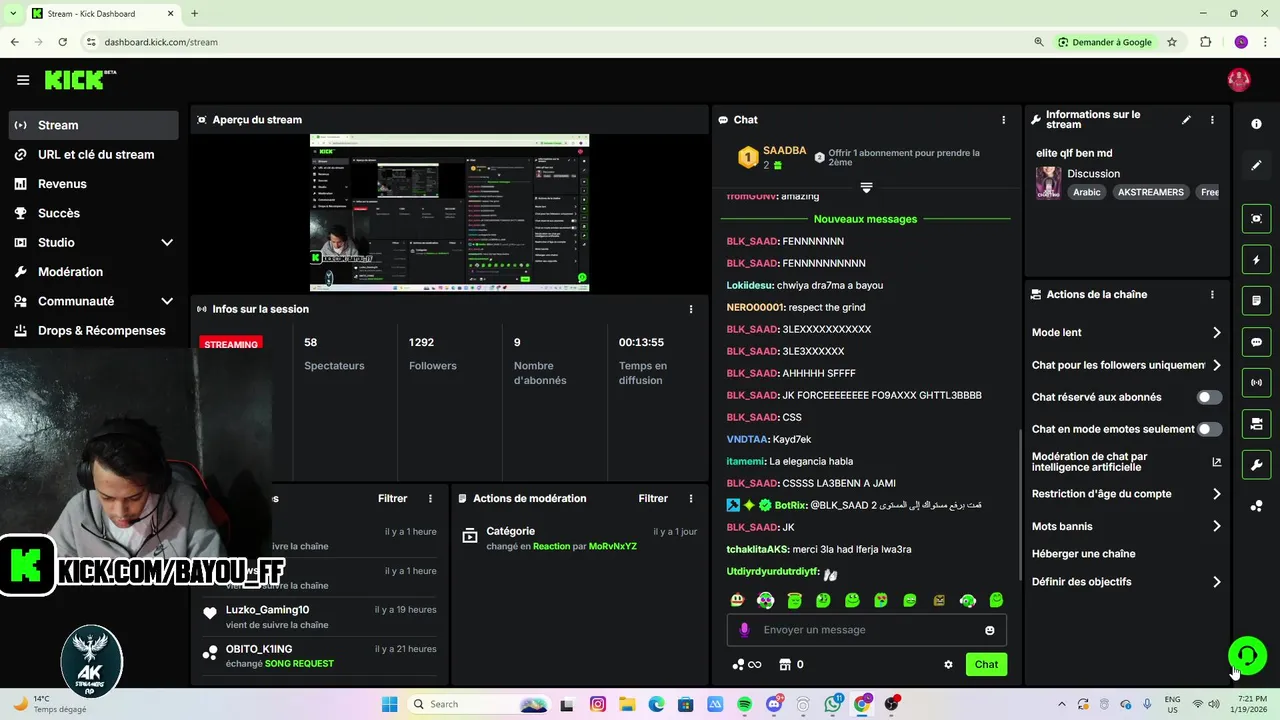Click the document icon in the right rail
The height and width of the screenshot is (720, 1280).
pos(1256,300)
